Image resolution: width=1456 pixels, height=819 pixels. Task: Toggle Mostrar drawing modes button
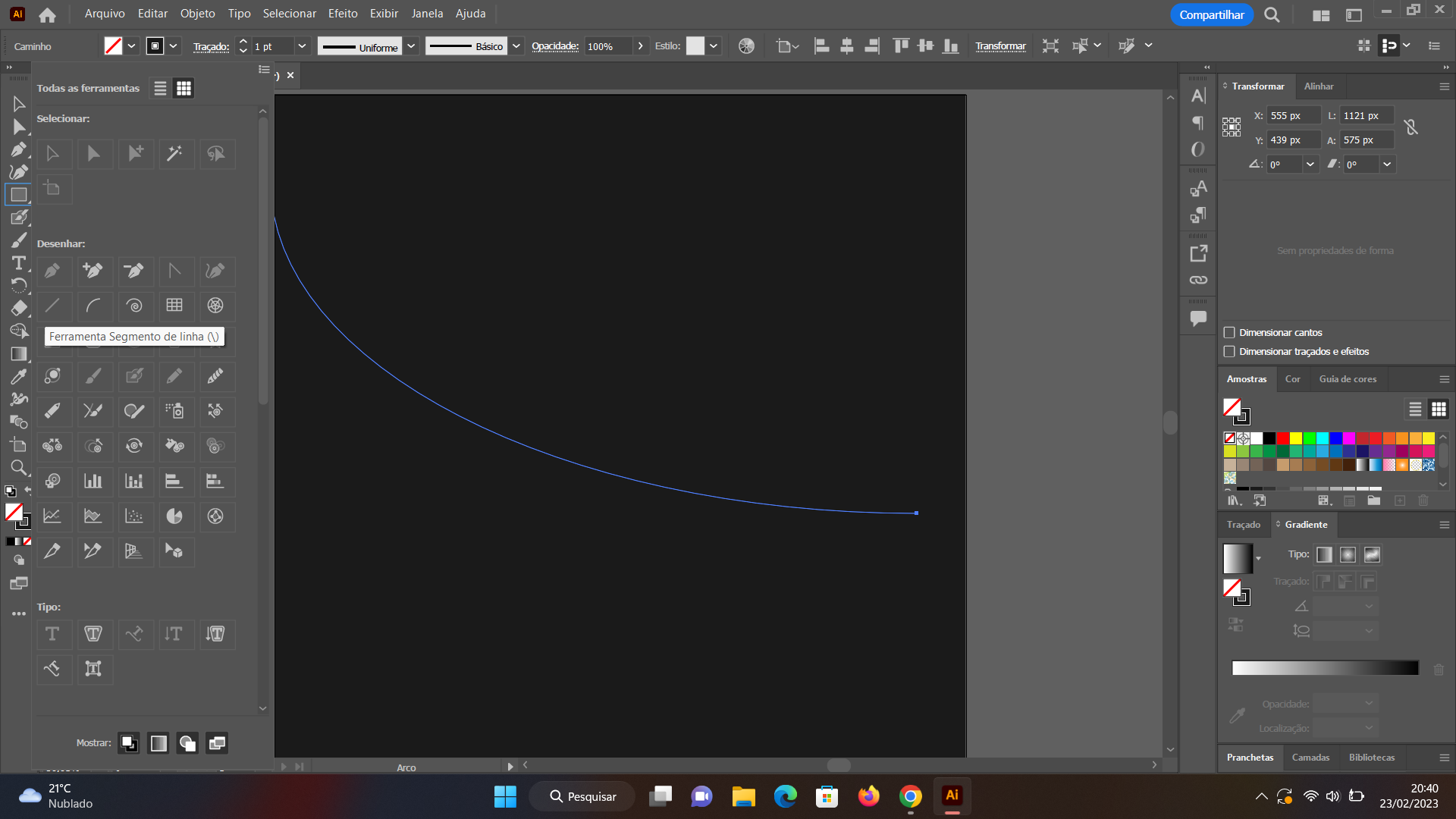coord(187,743)
